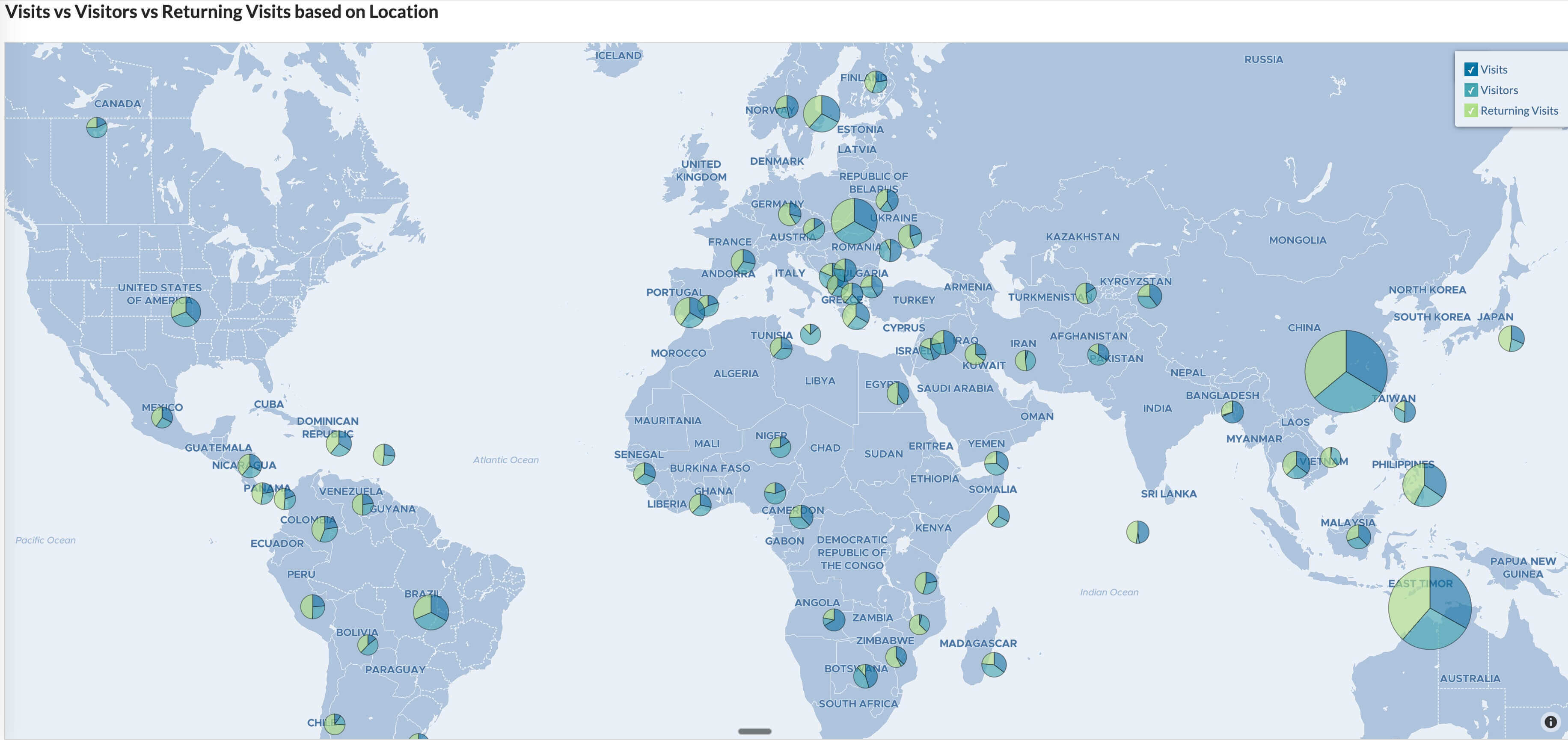Click the Pacific Ocean label
This screenshot has width=1568, height=740.
click(46, 540)
